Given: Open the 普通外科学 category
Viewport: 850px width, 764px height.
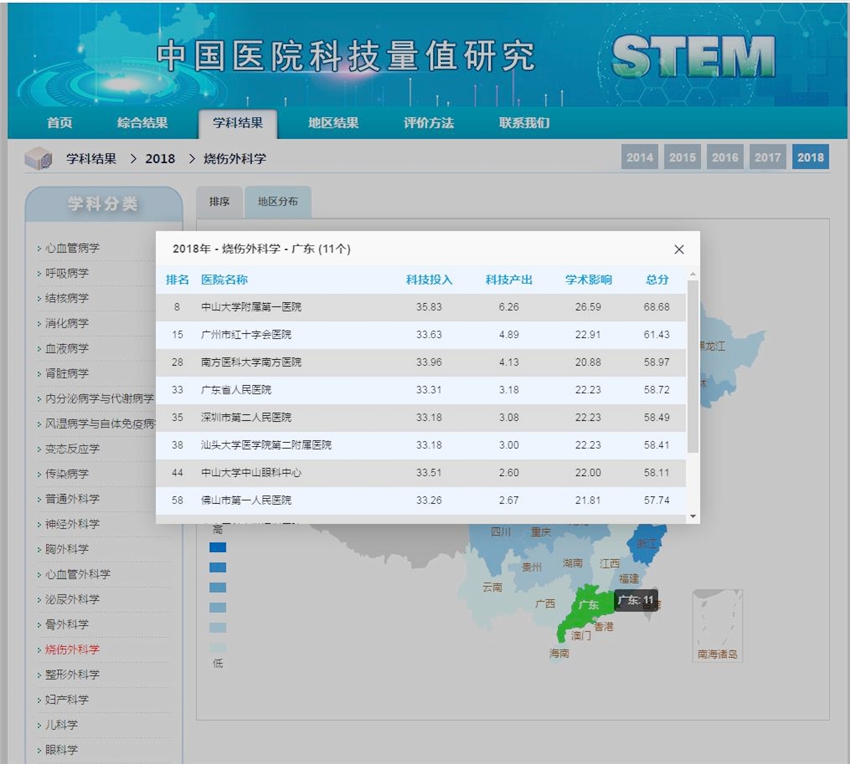Looking at the screenshot, I should [x=72, y=499].
